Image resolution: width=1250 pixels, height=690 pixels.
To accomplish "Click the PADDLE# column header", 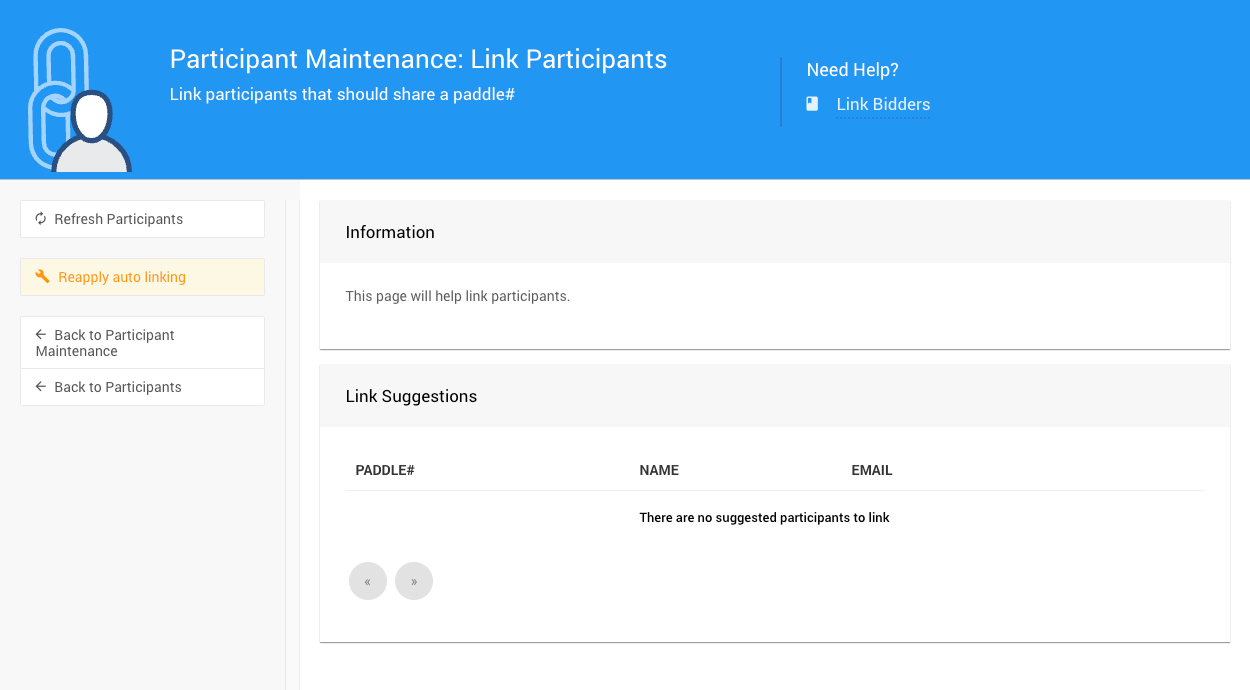I will click(385, 470).
